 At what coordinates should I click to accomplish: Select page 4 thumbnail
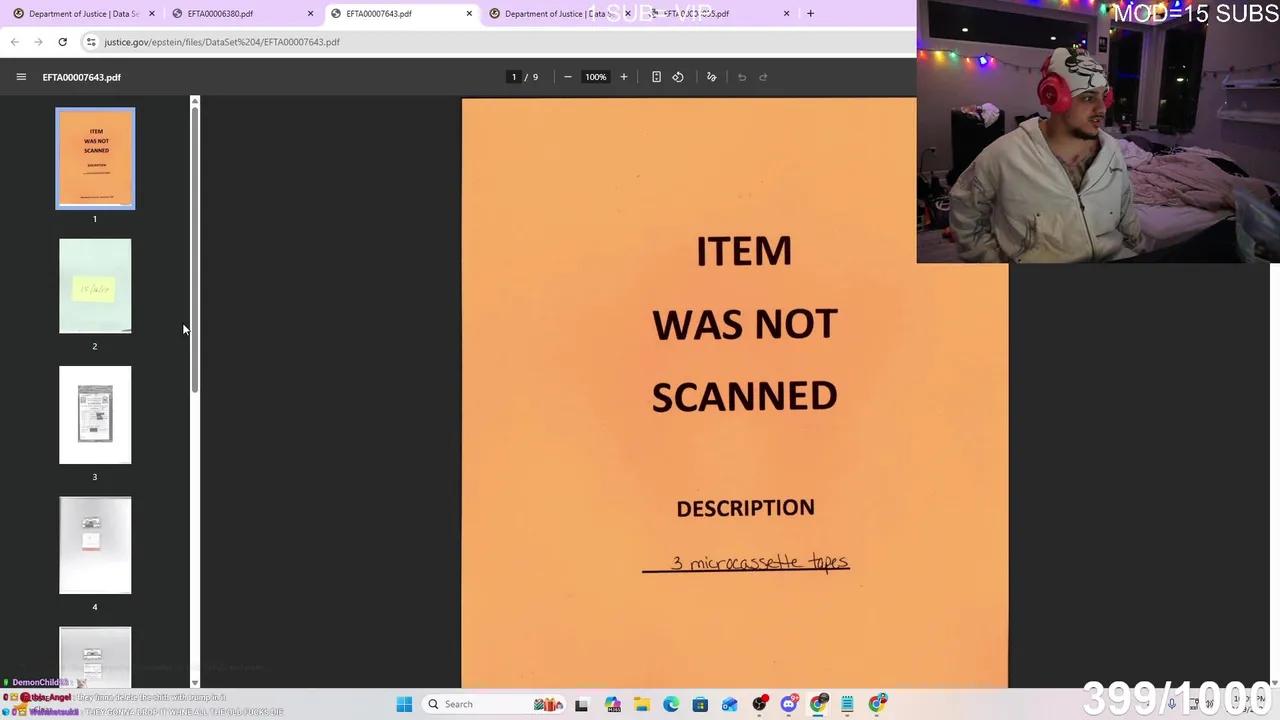coord(95,545)
